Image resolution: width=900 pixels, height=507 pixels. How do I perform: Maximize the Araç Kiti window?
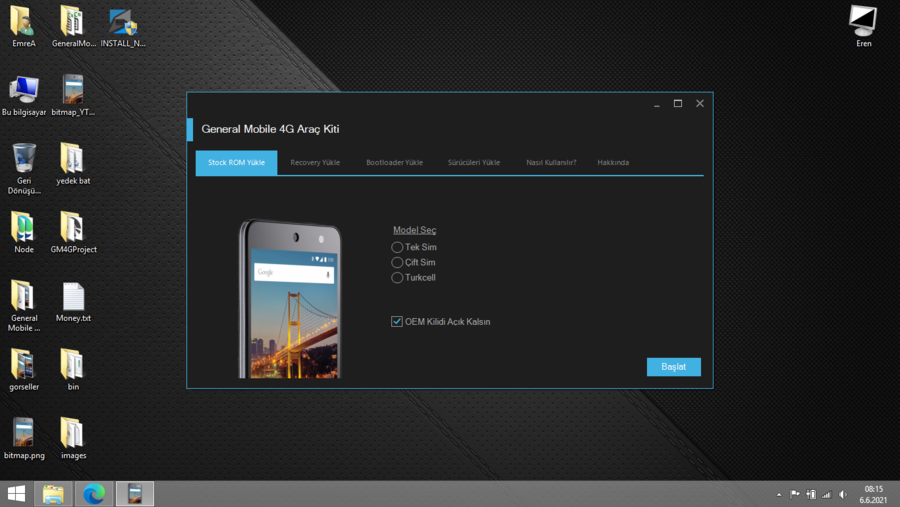click(678, 103)
